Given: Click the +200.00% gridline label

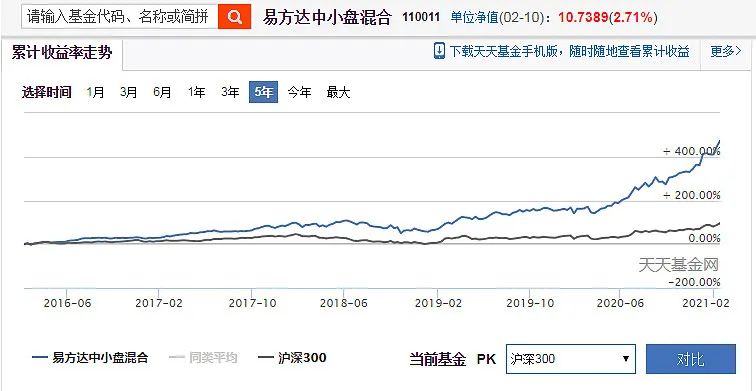Looking at the screenshot, I should (x=692, y=195).
